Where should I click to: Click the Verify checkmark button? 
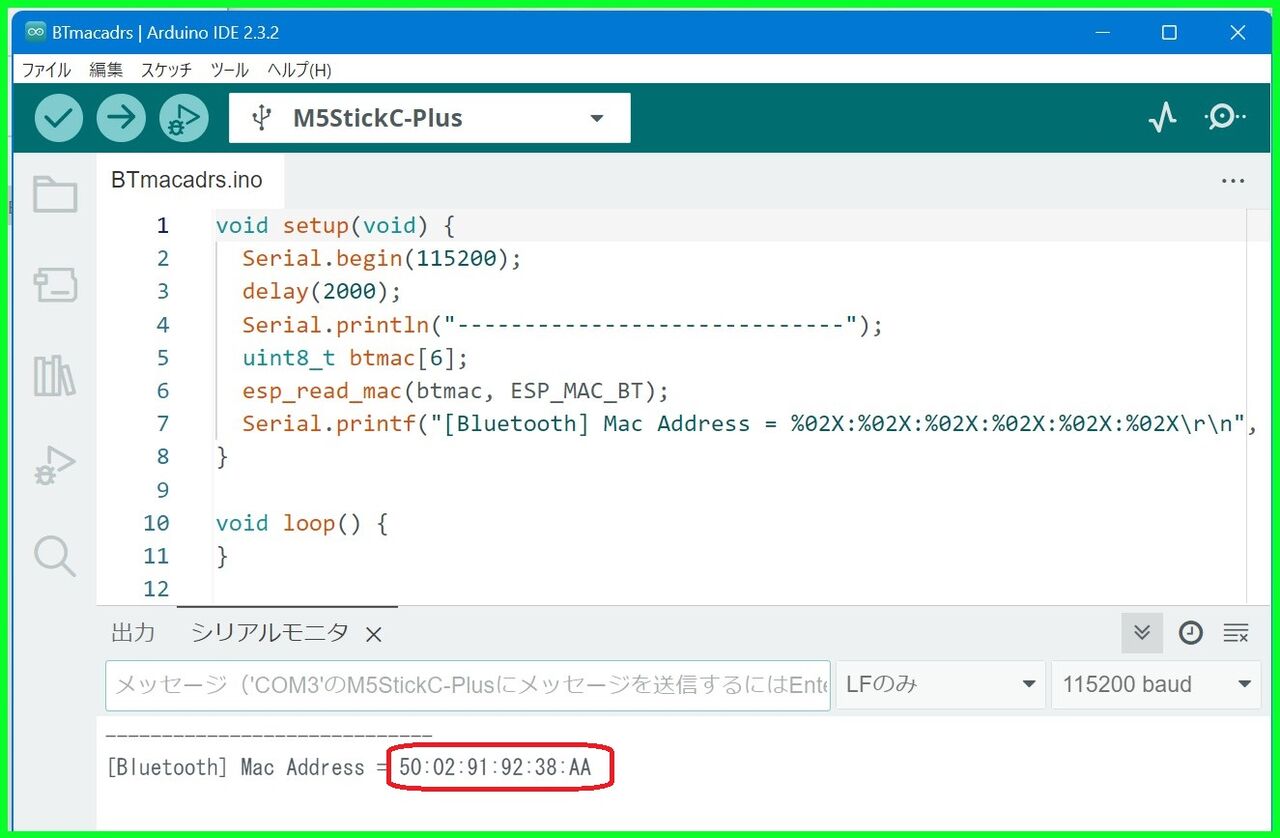[59, 118]
